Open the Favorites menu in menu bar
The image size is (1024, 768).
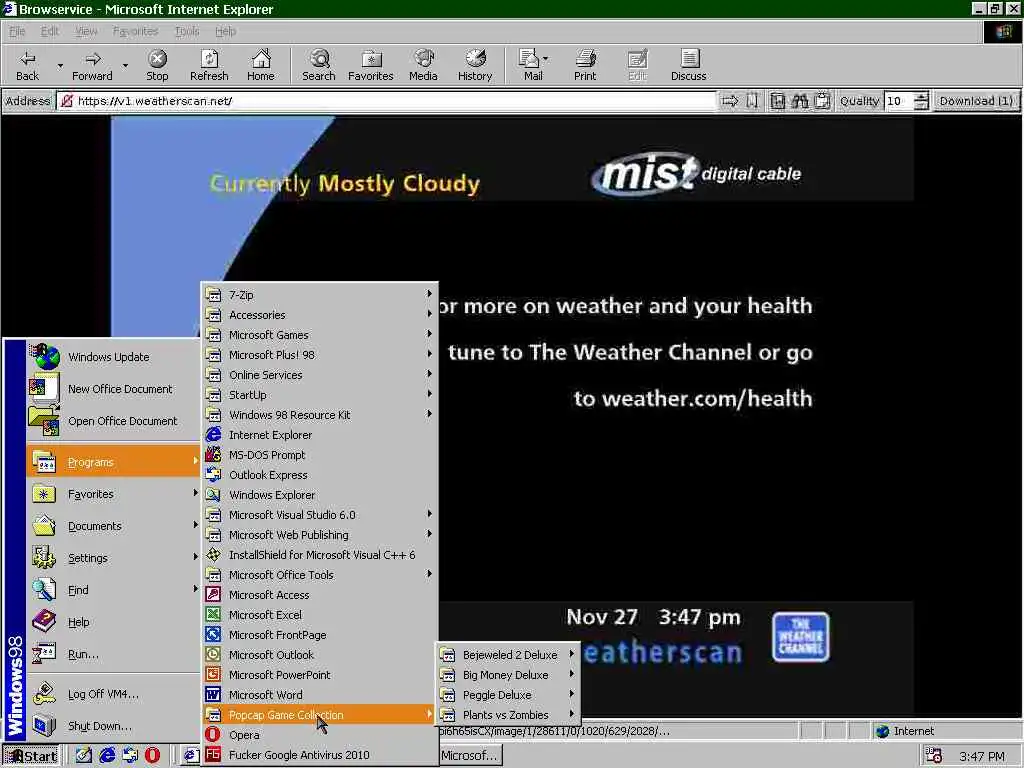(135, 31)
